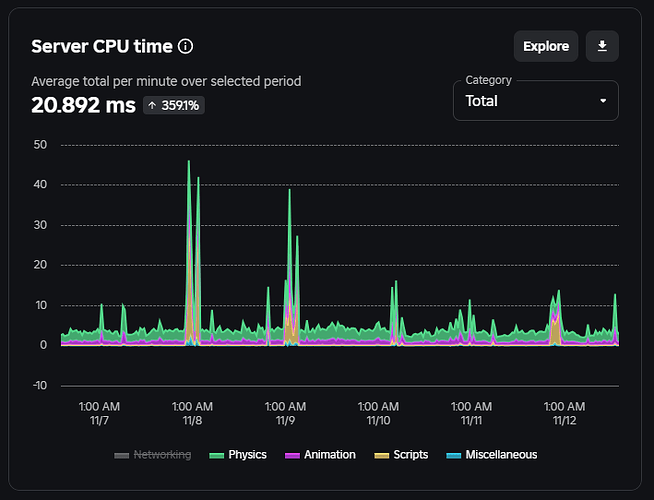Click the download chart data icon
Image resolution: width=654 pixels, height=500 pixels.
602,46
